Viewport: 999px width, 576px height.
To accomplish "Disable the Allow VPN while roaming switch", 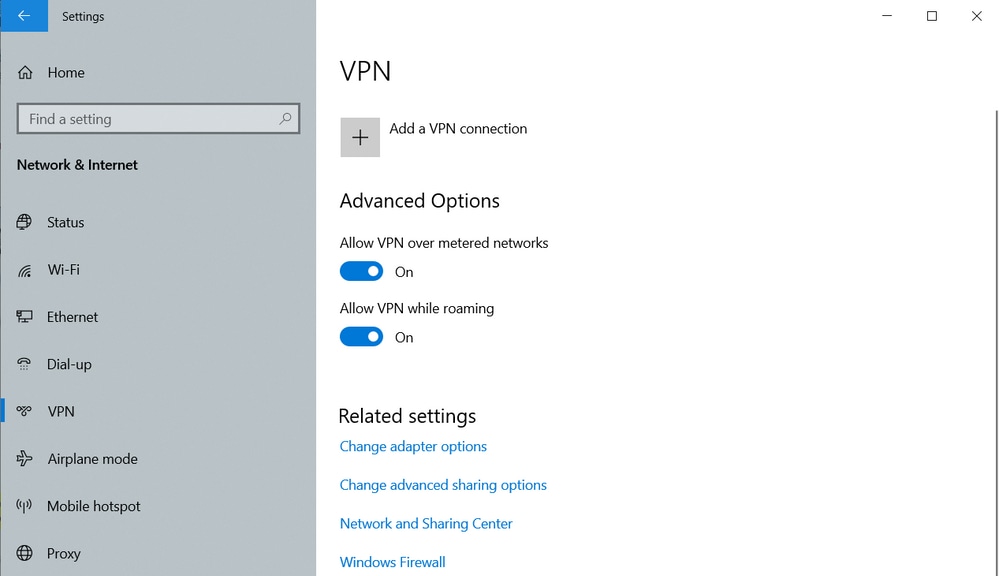I will click(x=361, y=336).
